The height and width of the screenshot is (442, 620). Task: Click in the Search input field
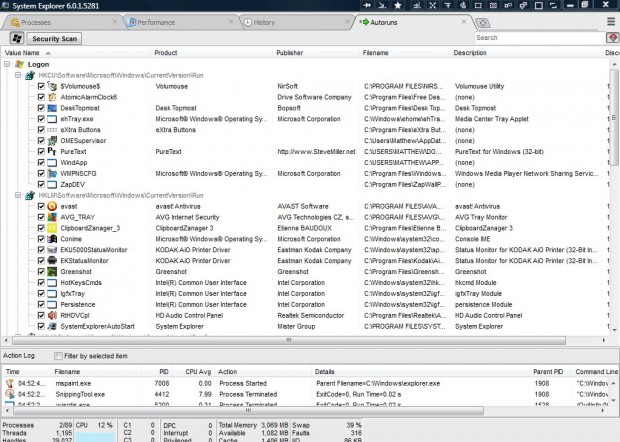[x=540, y=38]
